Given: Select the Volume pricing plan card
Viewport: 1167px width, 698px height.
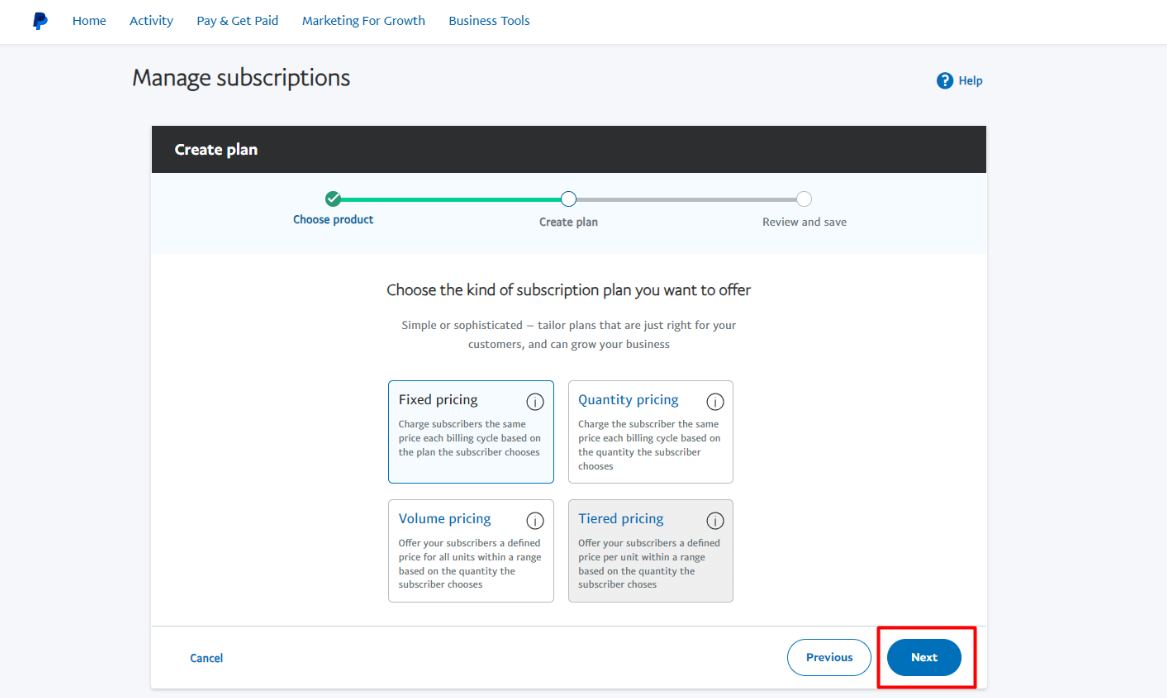Looking at the screenshot, I should coord(471,551).
